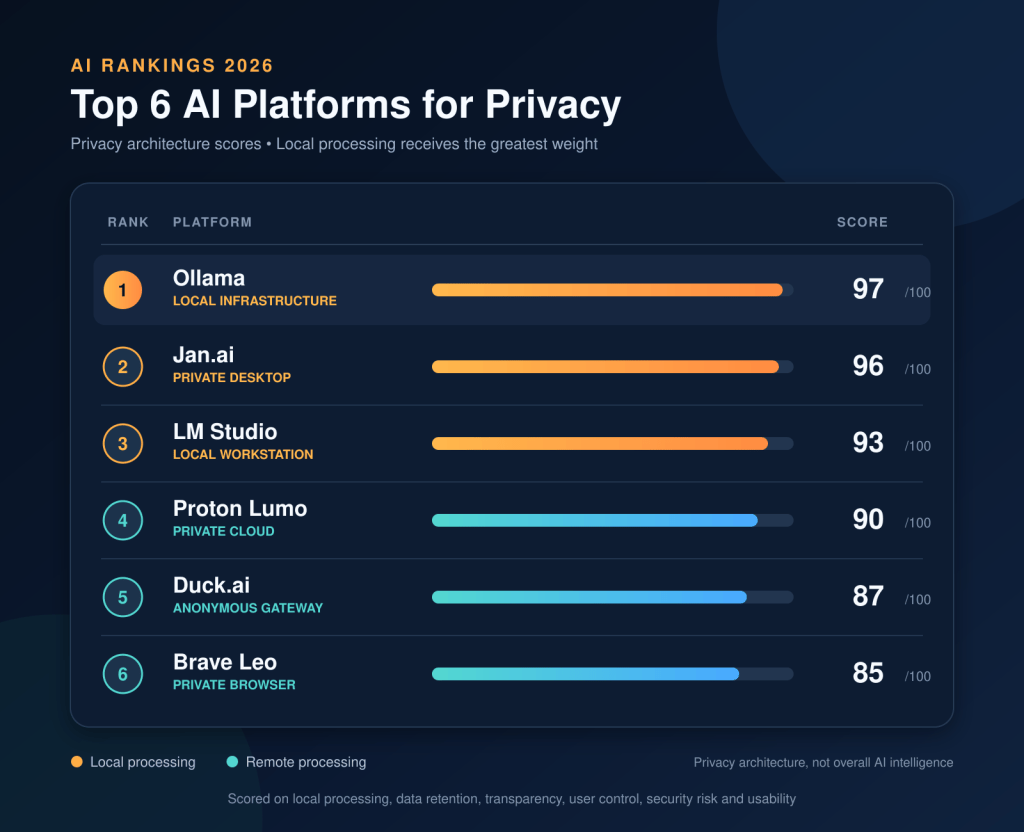This screenshot has width=1024, height=832.
Task: Click the teal Remote processing legend dot
Action: (x=232, y=761)
